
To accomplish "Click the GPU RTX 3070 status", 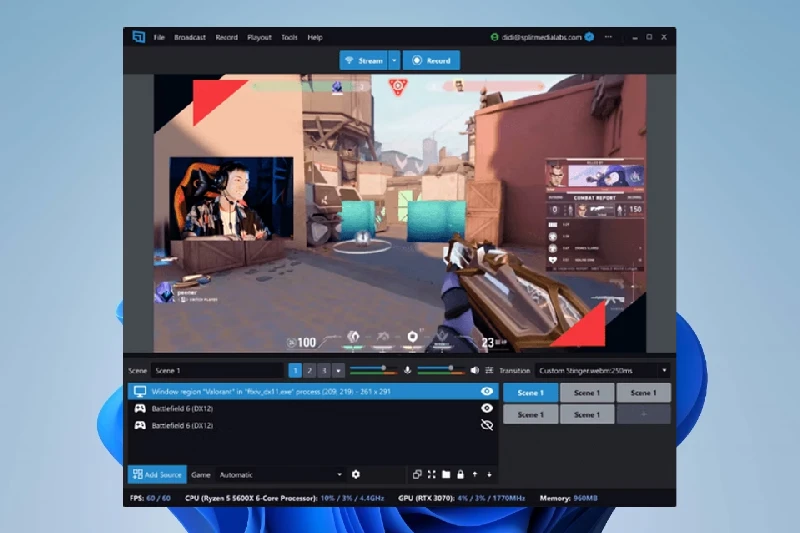I will 461,498.
